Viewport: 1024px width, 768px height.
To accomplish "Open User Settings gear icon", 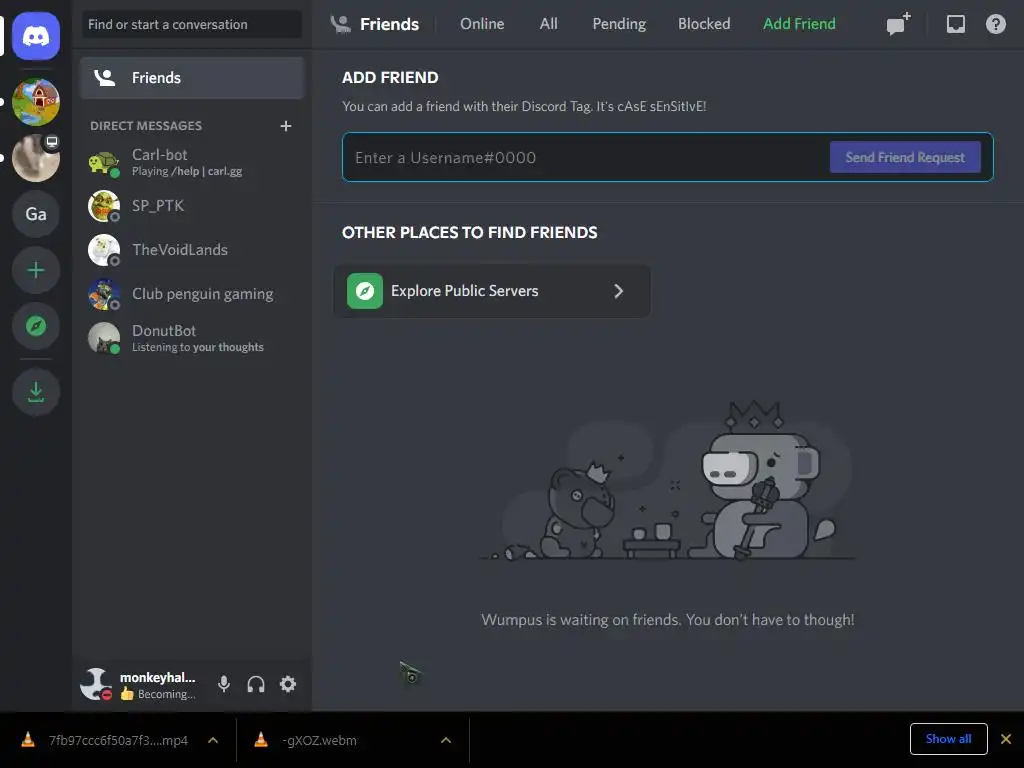I will pos(288,684).
